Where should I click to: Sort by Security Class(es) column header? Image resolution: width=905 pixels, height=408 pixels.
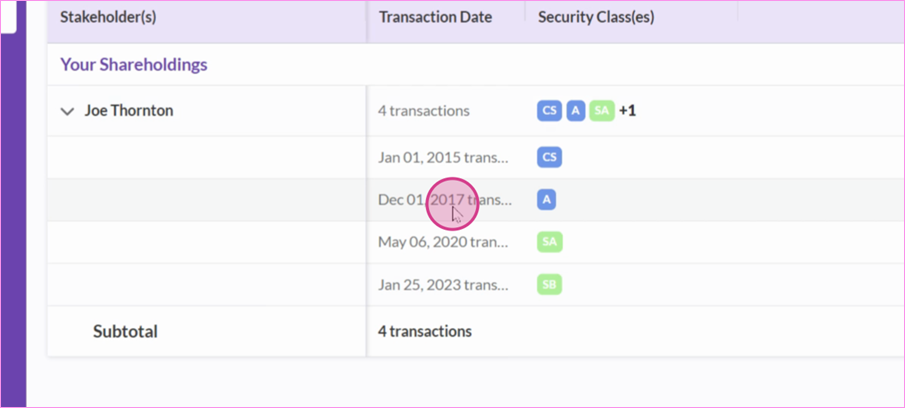(x=596, y=17)
